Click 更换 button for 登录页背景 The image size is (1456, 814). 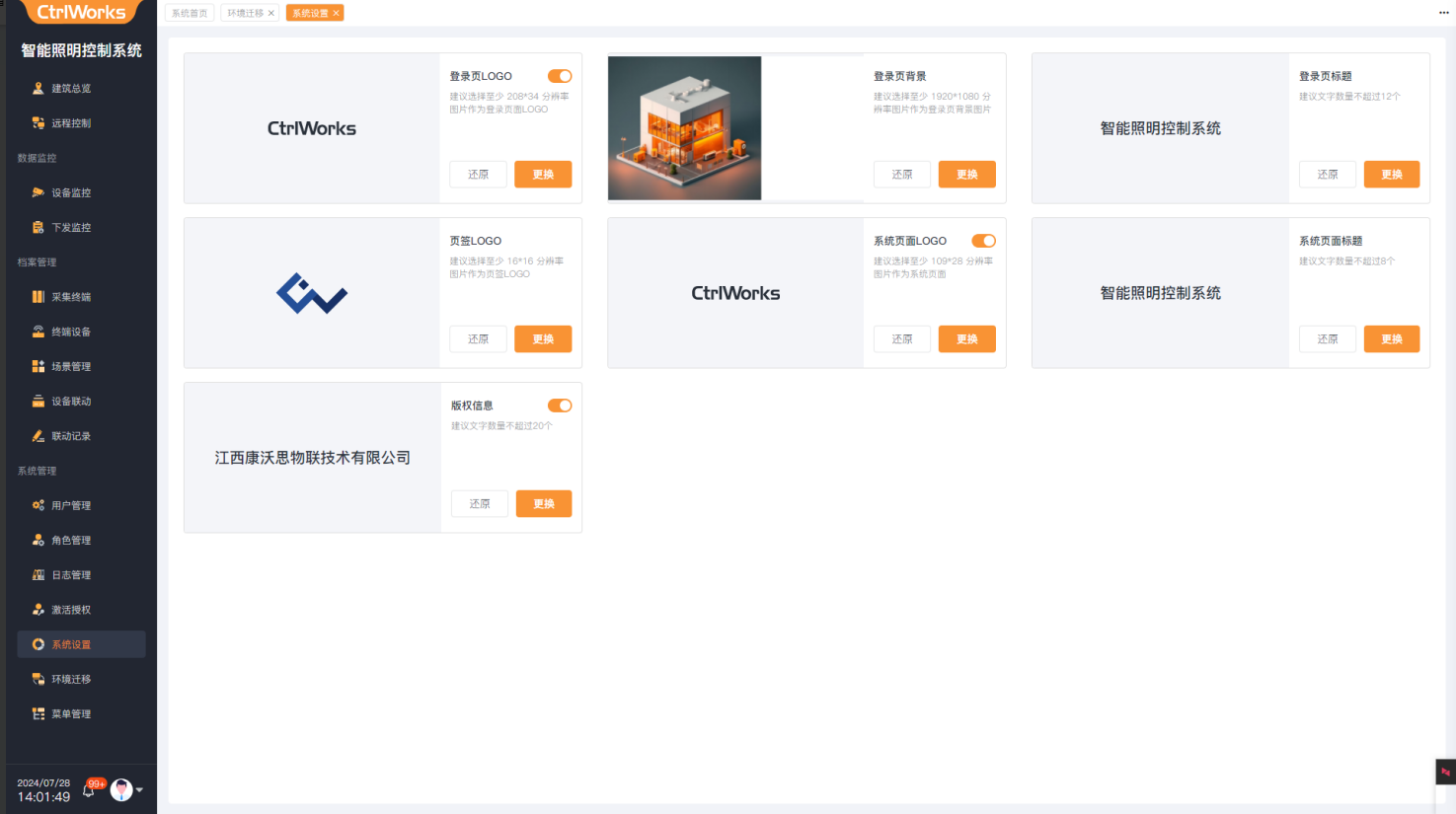[966, 175]
